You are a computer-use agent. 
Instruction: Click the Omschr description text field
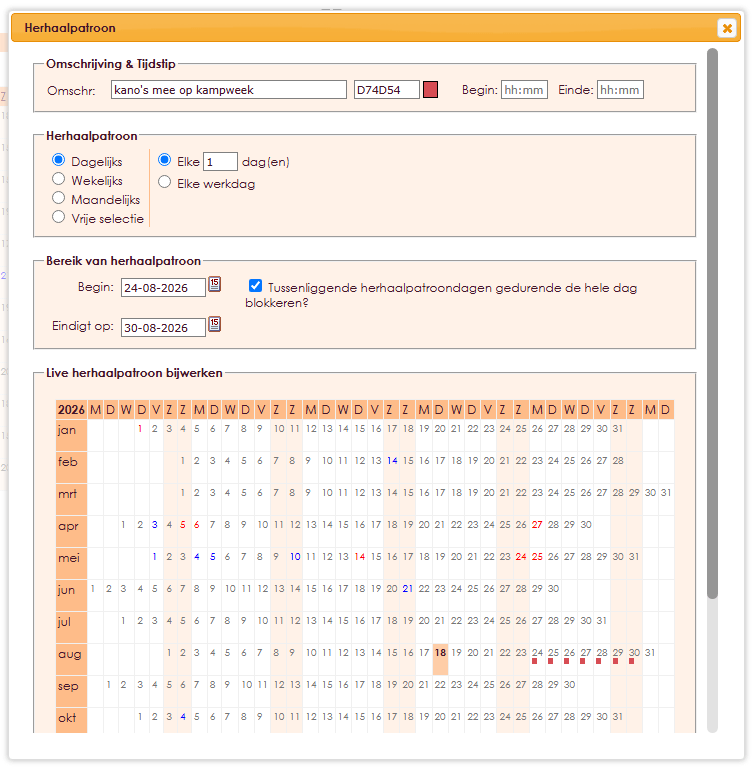click(229, 90)
